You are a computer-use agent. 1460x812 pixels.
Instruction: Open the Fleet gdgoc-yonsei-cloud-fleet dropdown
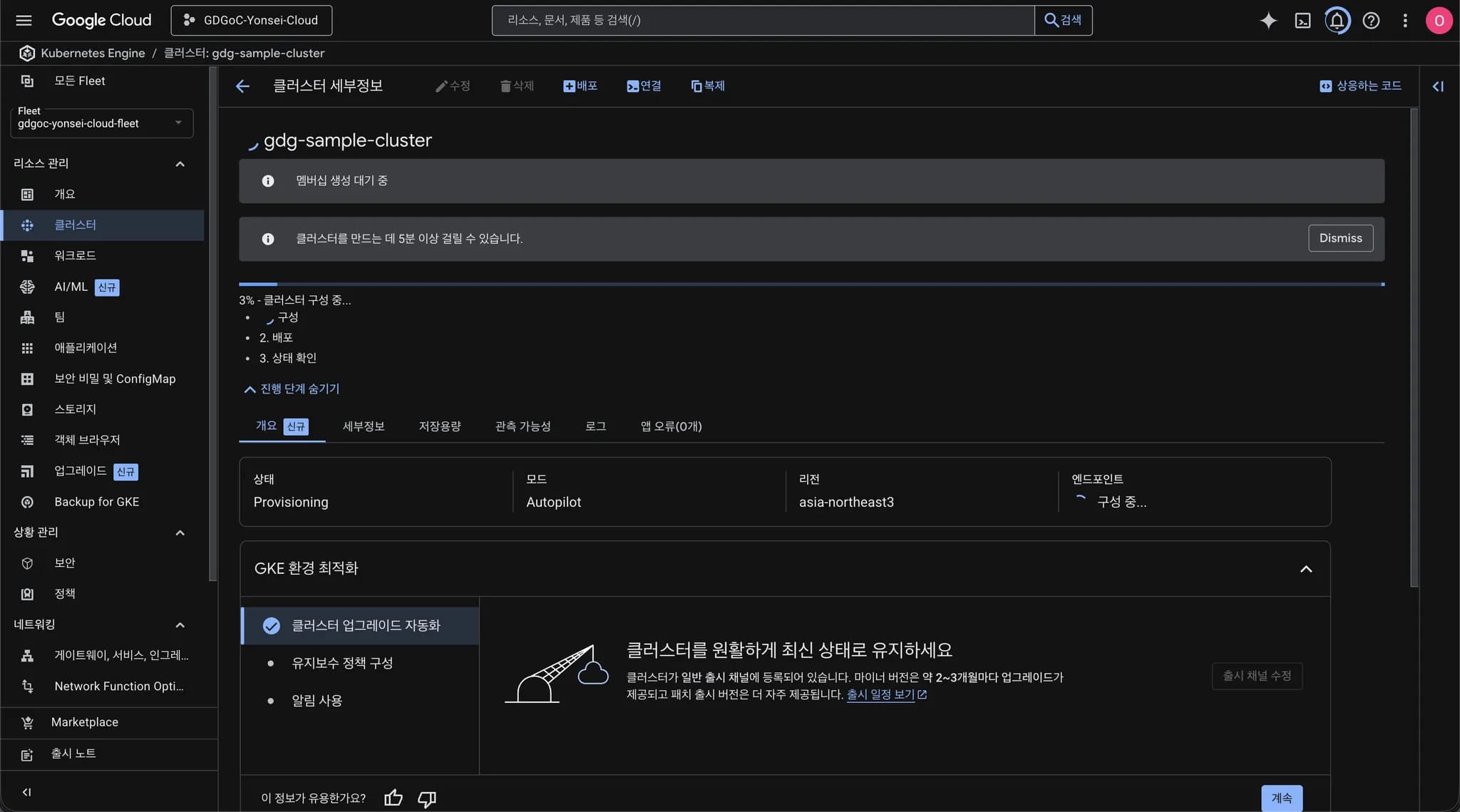[101, 123]
